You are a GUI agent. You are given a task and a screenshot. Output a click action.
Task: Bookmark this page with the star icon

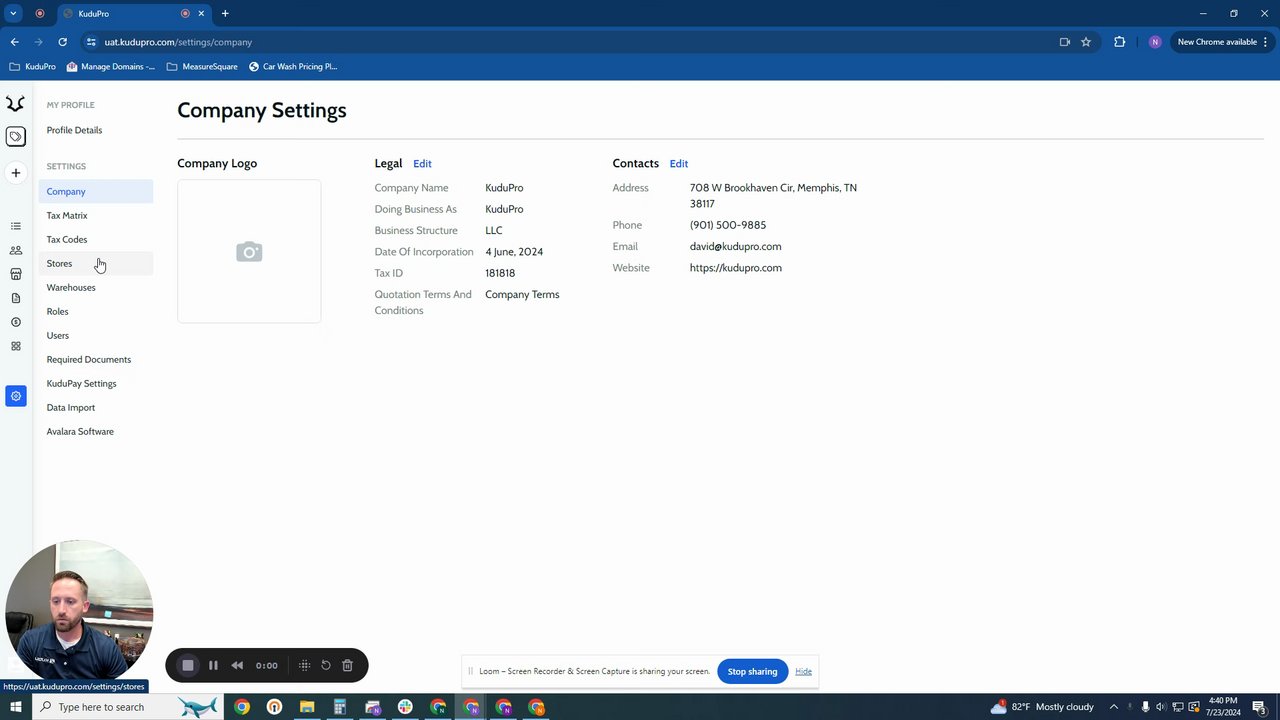point(1086,42)
